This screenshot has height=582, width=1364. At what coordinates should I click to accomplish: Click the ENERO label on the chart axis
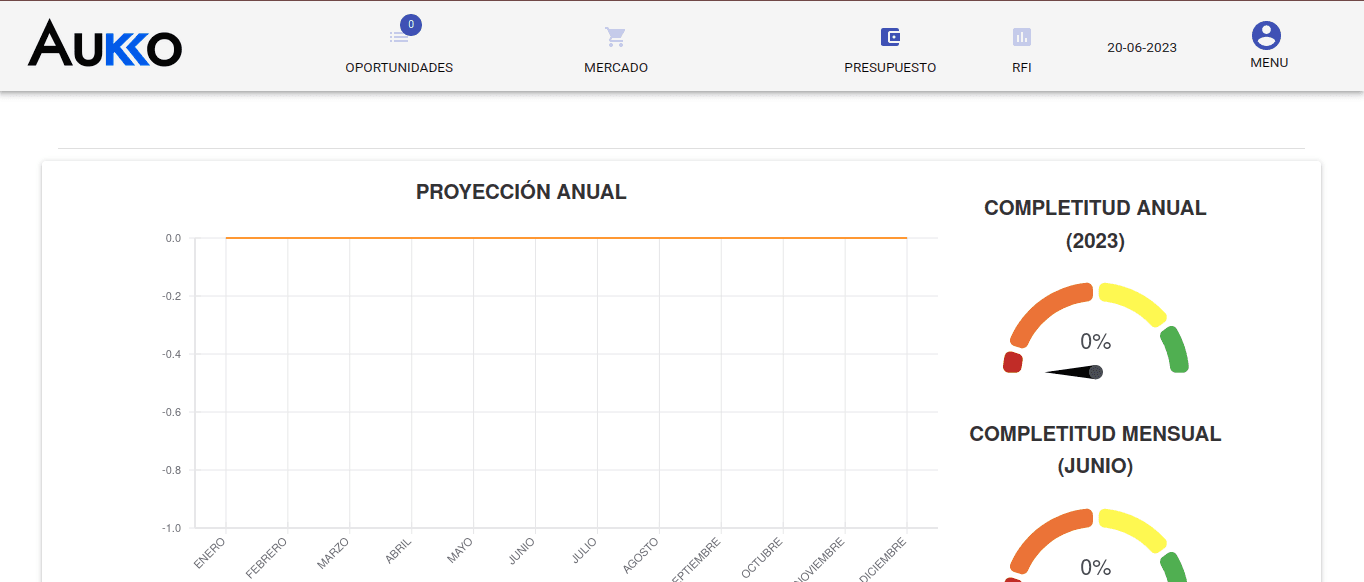tap(210, 553)
